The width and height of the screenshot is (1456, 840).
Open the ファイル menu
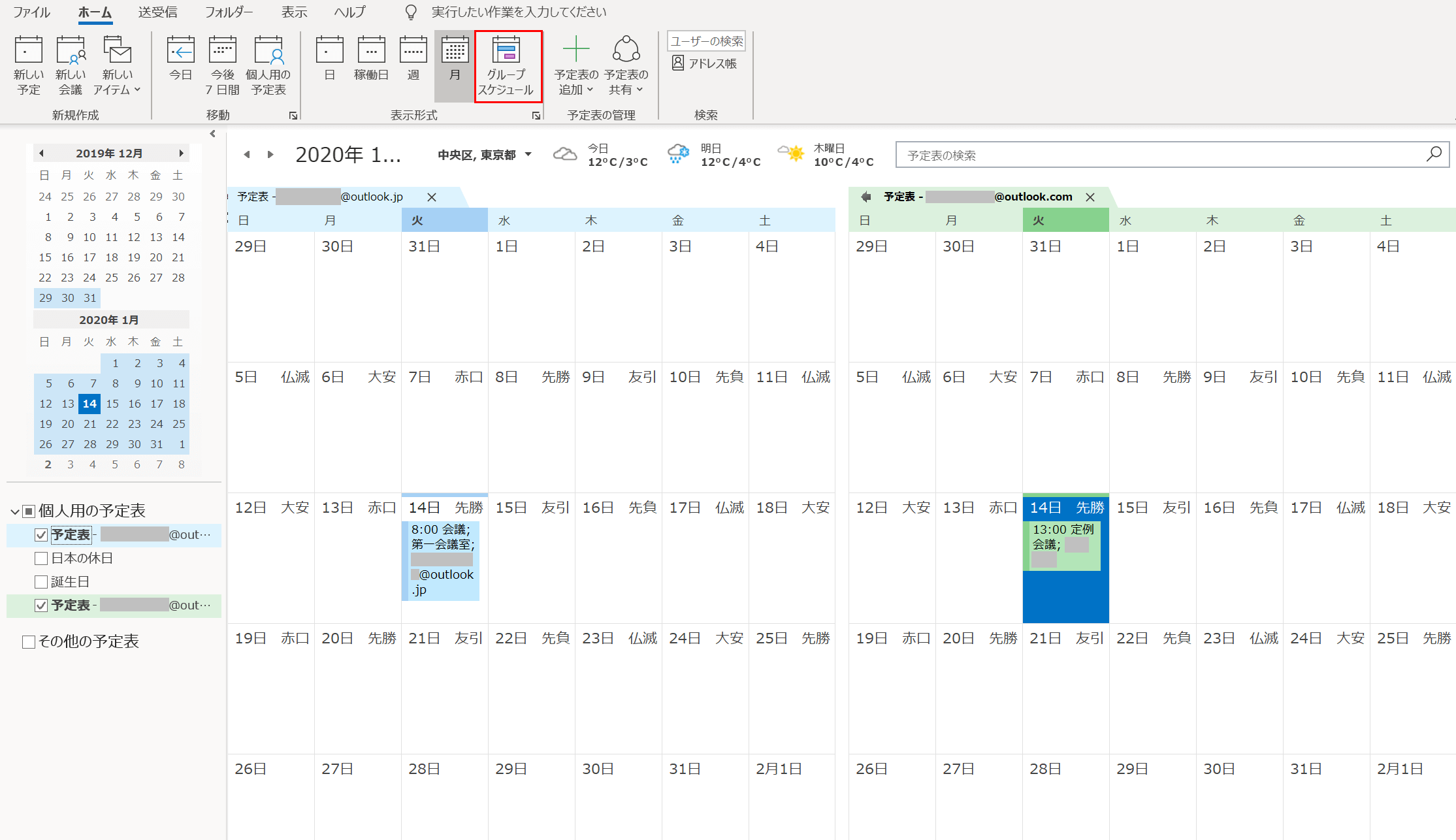31,12
